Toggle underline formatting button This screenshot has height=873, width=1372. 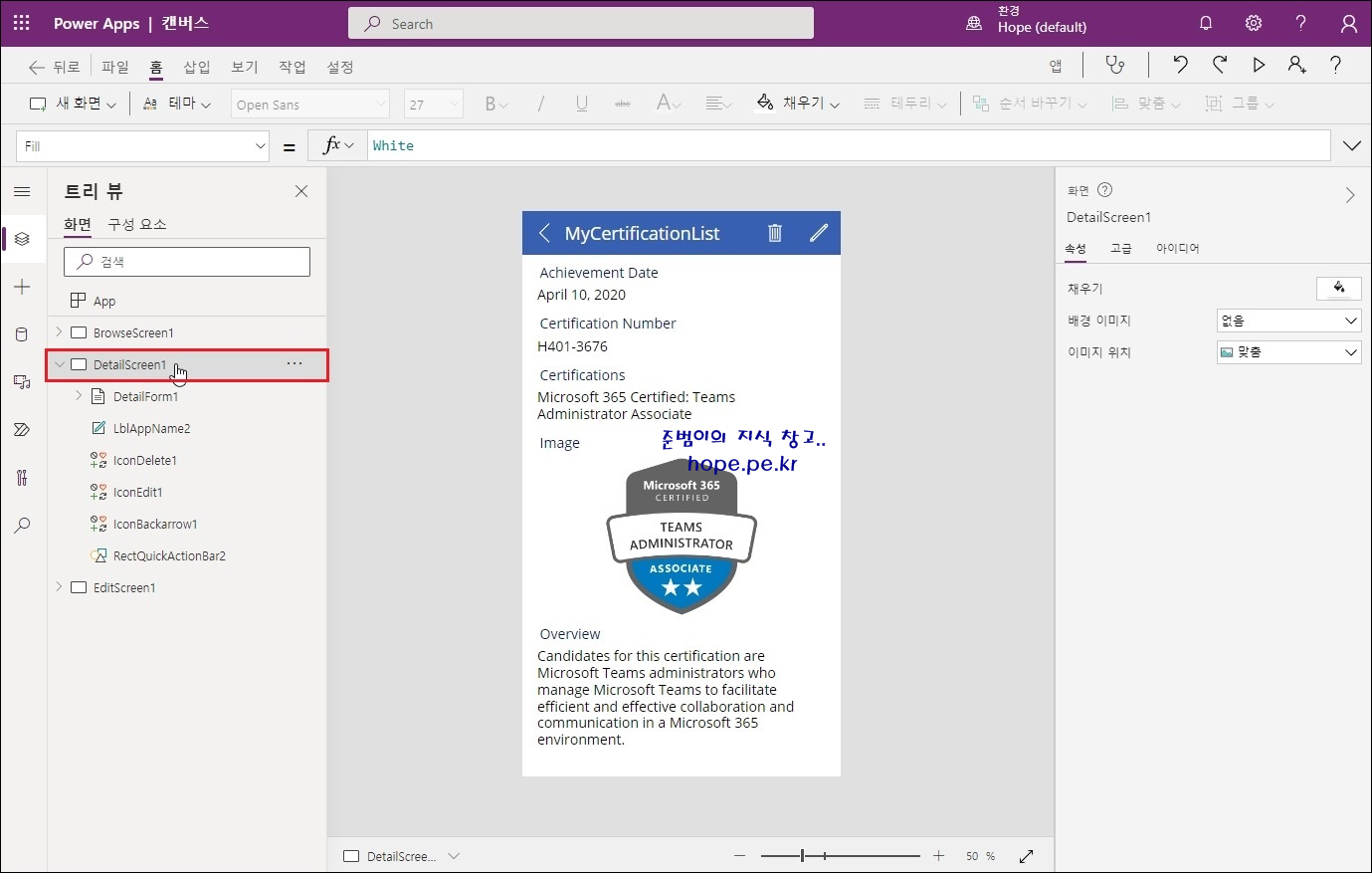(x=582, y=104)
